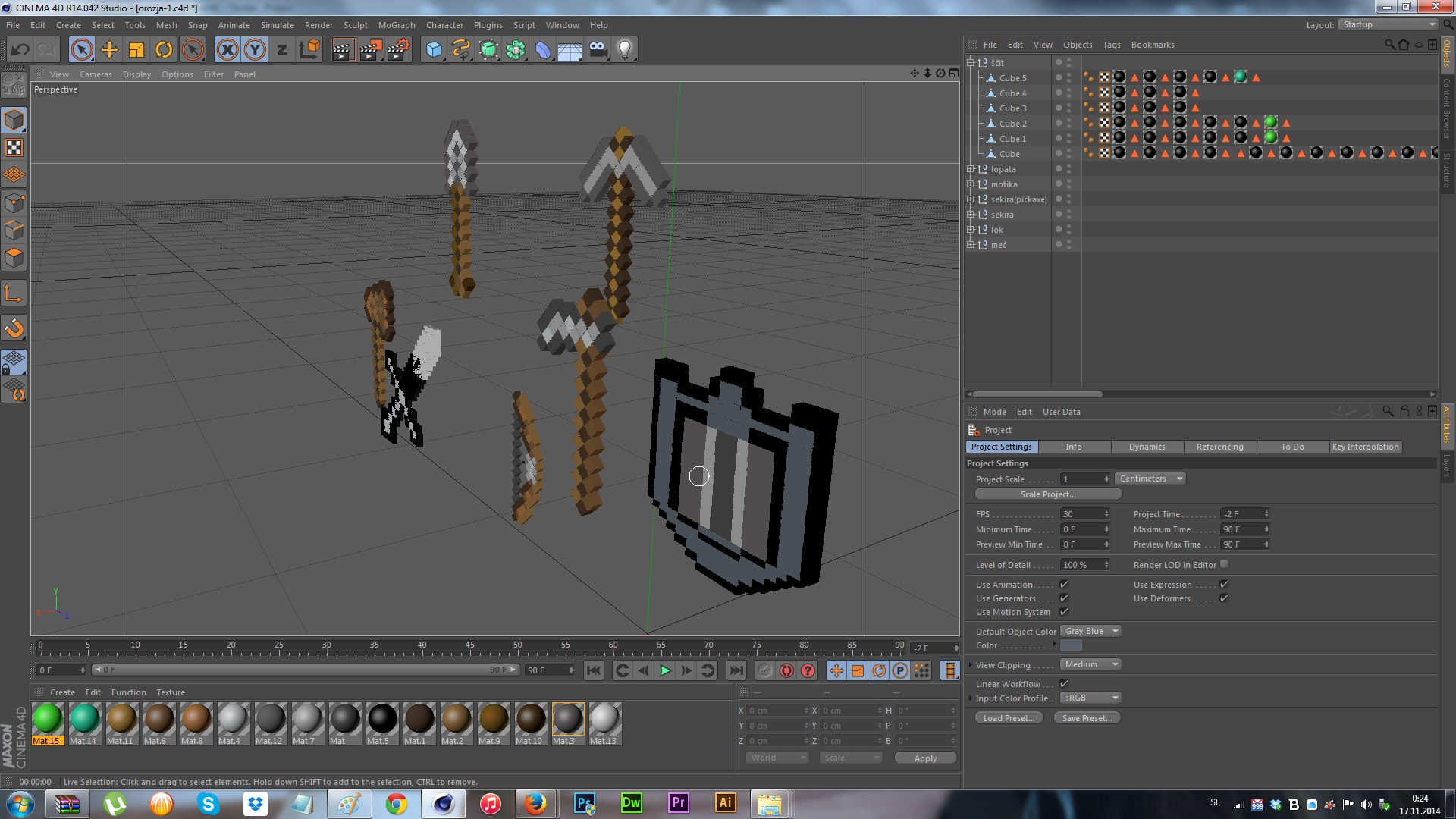
Task: Select the Scale tool
Action: point(136,50)
